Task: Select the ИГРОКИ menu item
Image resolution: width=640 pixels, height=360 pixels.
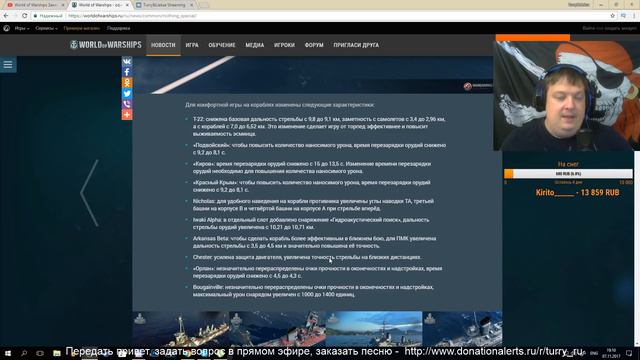Action: click(284, 45)
